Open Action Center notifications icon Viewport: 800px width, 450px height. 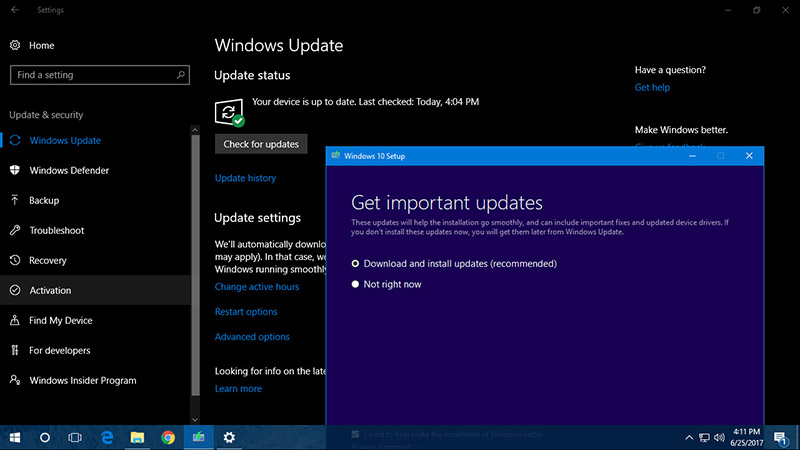[x=780, y=437]
